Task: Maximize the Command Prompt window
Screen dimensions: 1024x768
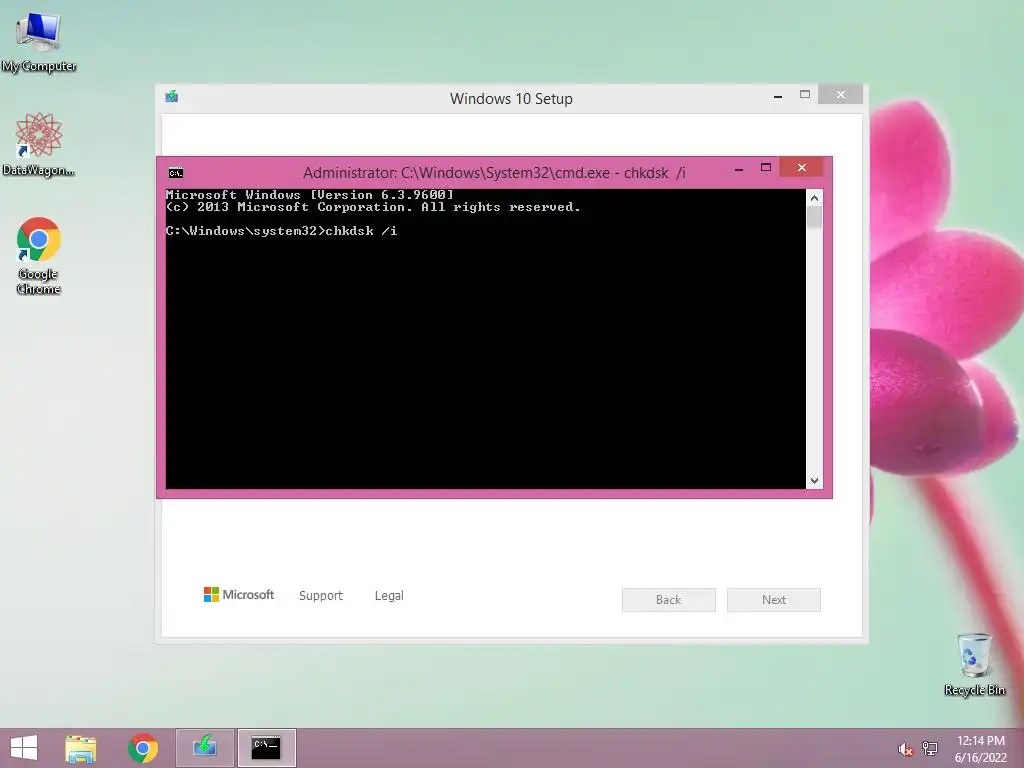Action: point(766,168)
